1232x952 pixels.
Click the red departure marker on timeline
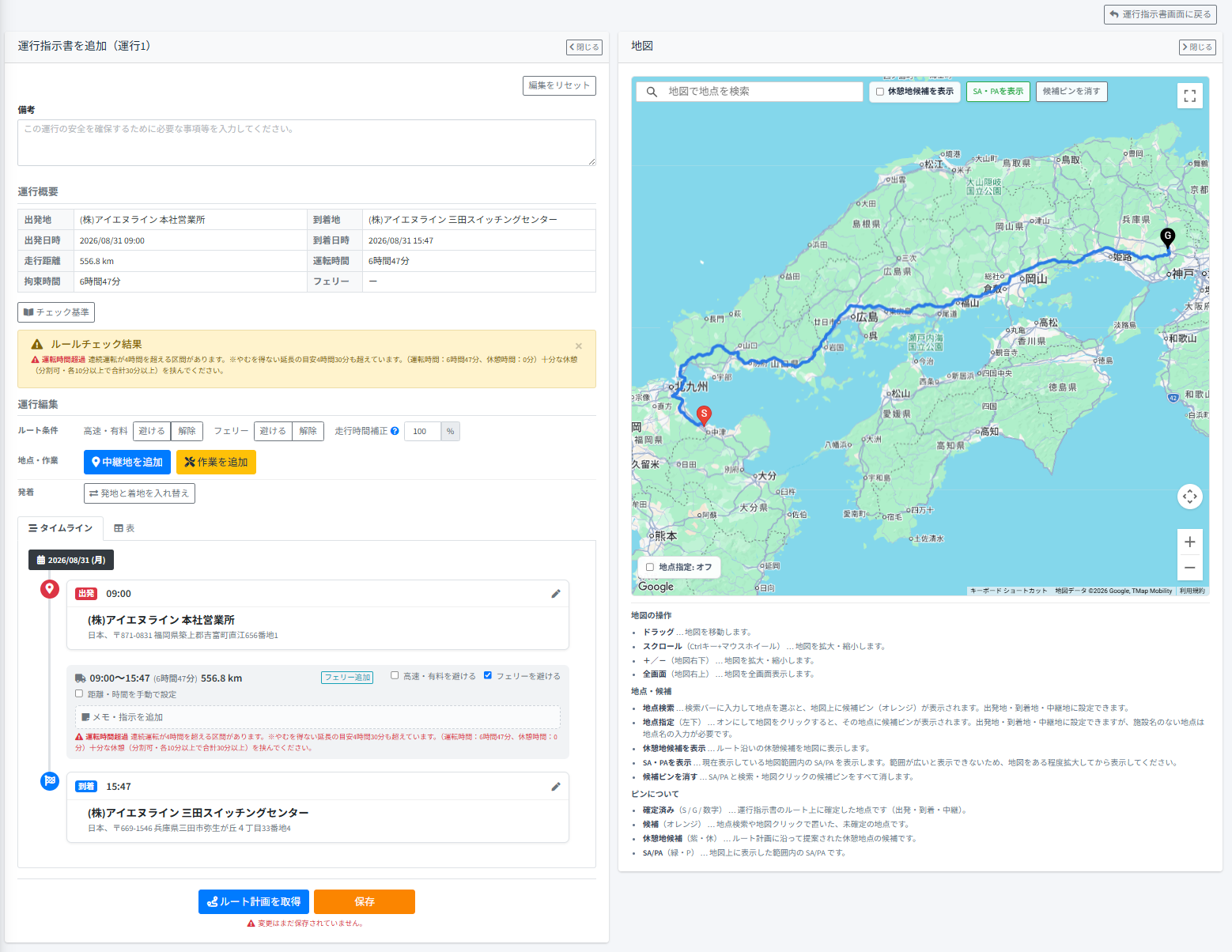[50, 589]
